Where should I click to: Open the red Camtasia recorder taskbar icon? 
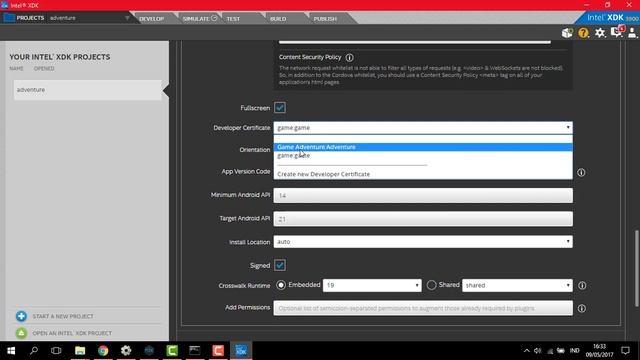218,351
